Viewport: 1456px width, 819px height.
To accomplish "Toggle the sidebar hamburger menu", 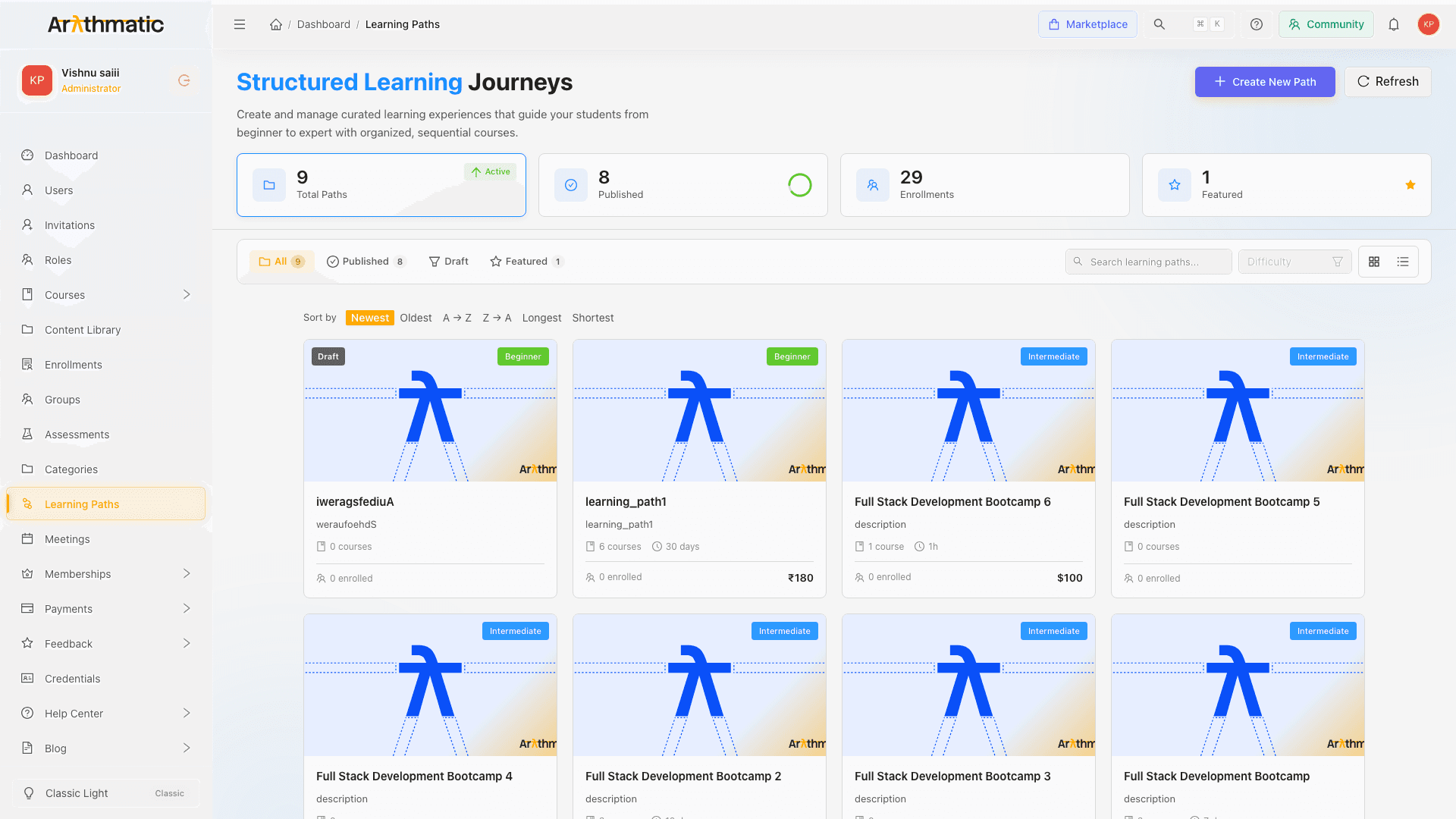I will click(x=240, y=24).
